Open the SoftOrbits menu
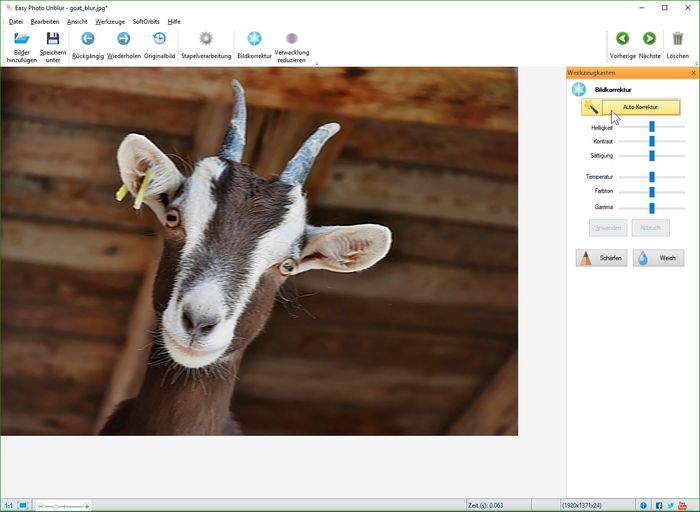The height and width of the screenshot is (512, 700). tap(146, 21)
